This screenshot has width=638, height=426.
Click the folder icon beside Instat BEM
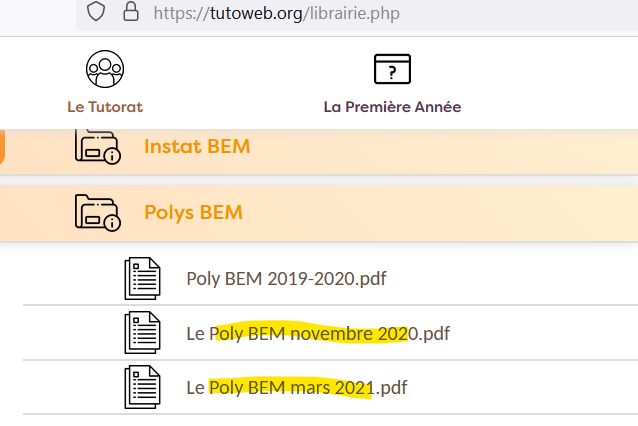[x=97, y=146]
